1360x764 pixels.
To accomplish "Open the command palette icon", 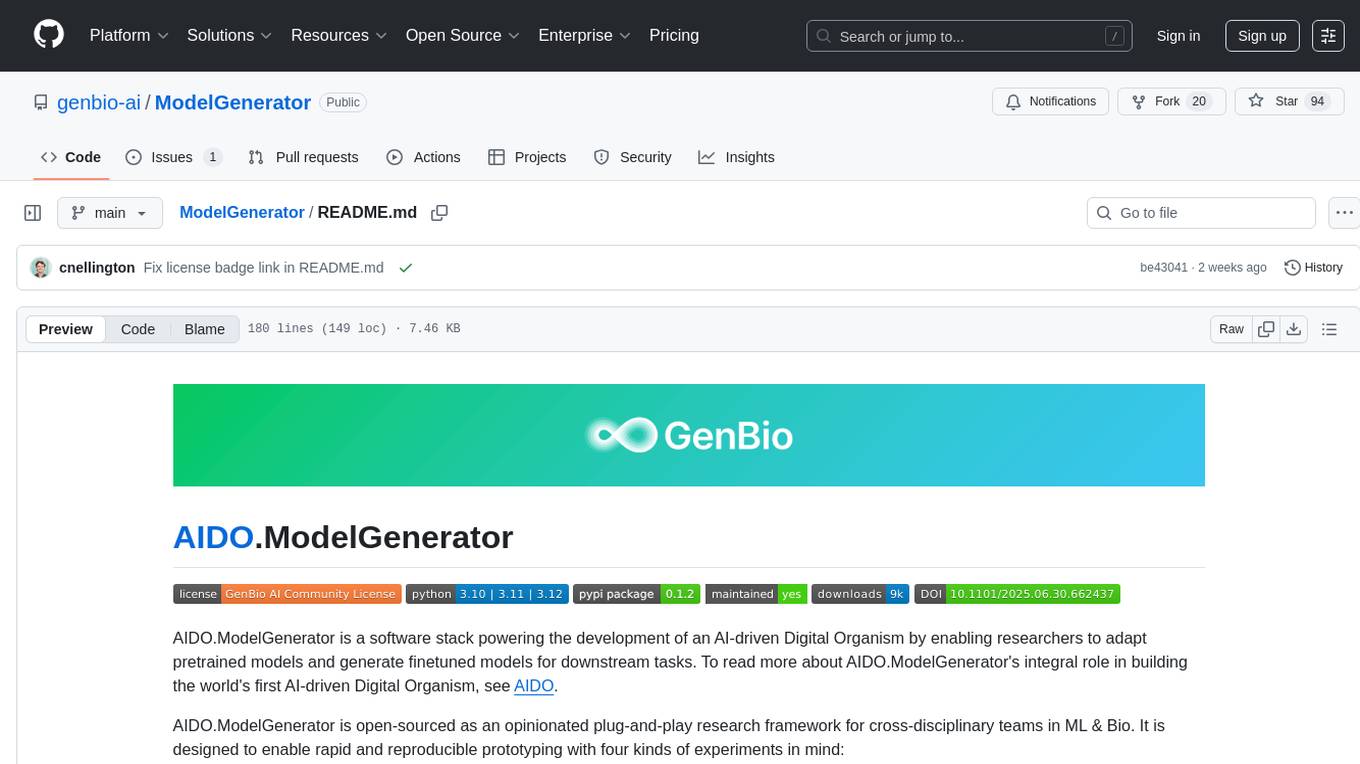I will 1328,35.
